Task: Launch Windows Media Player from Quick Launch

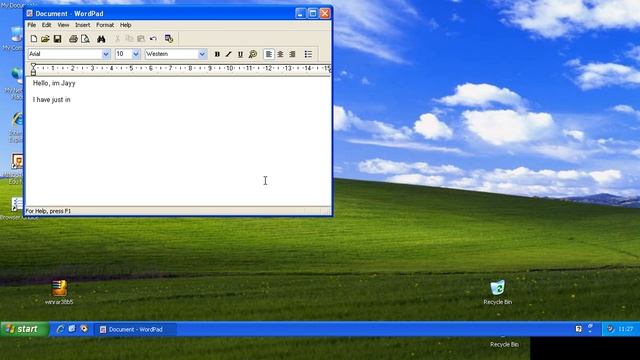Action: (x=84, y=329)
